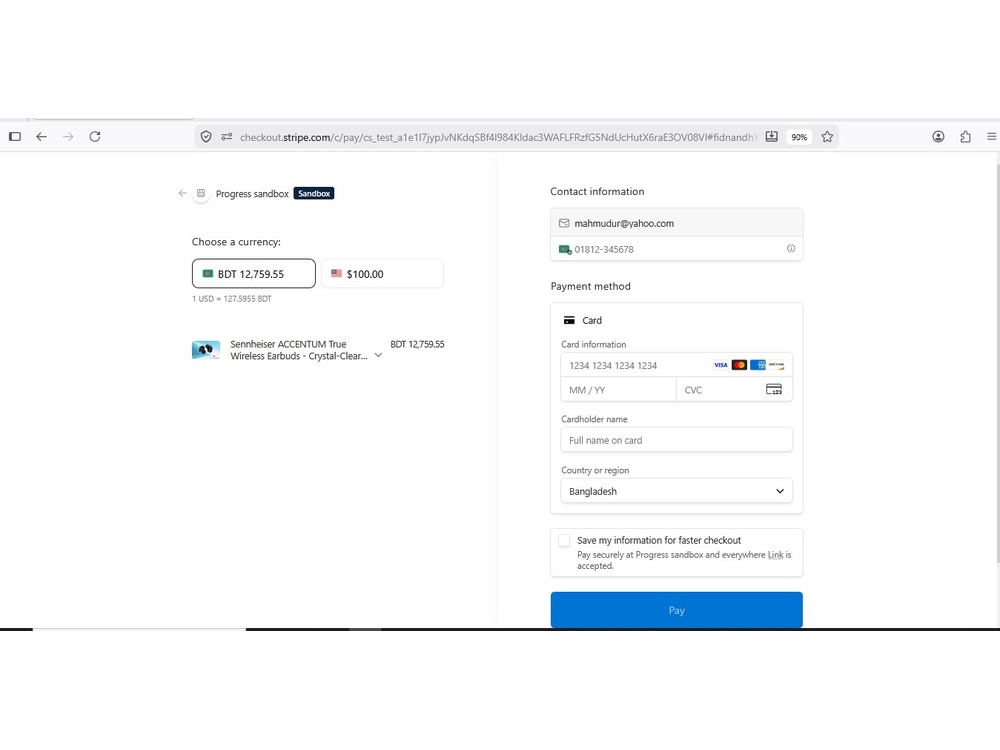Click the Mastercard logo icon
The width and height of the screenshot is (1000, 750).
point(739,365)
